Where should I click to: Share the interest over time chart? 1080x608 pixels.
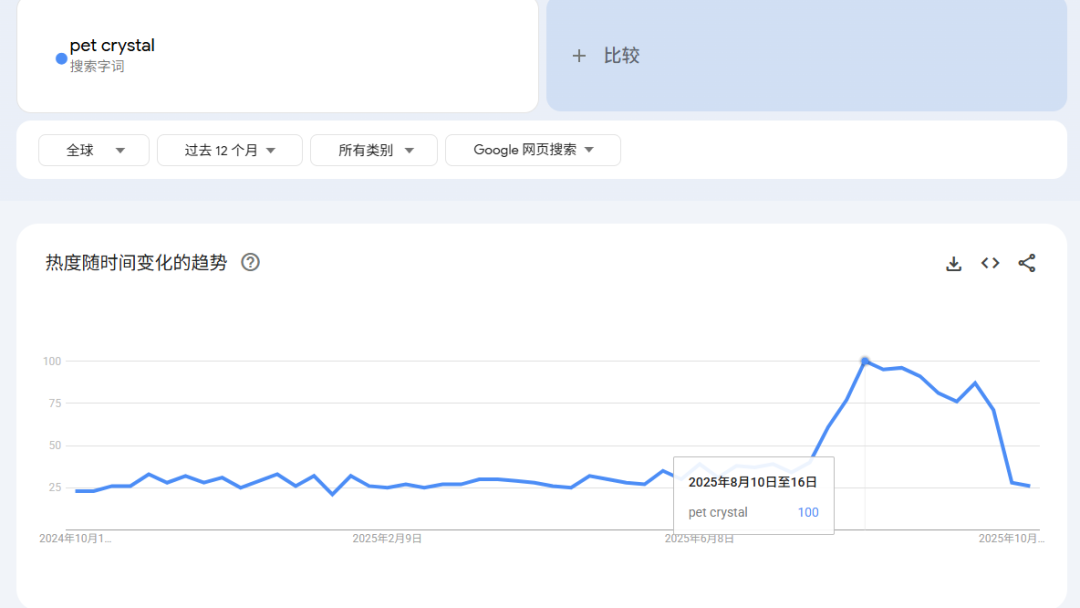click(x=1026, y=263)
